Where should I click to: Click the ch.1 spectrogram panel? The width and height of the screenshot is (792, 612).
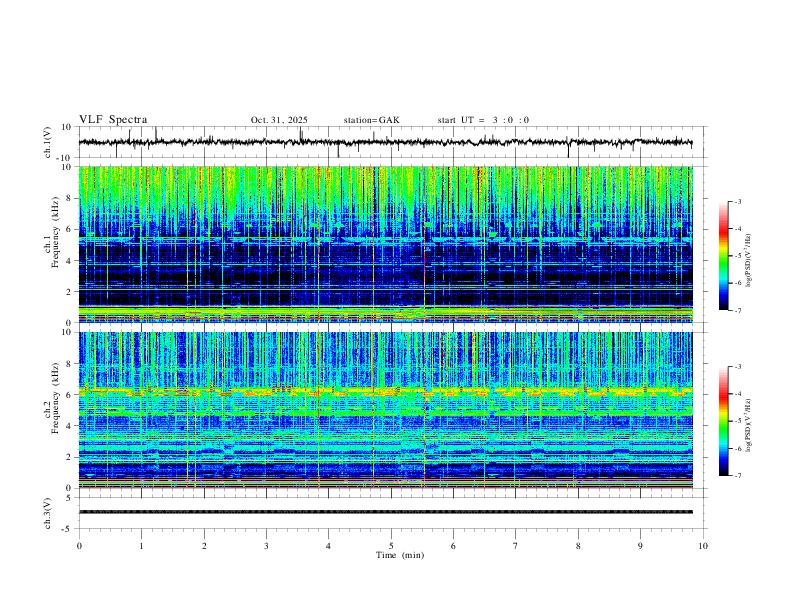385,244
